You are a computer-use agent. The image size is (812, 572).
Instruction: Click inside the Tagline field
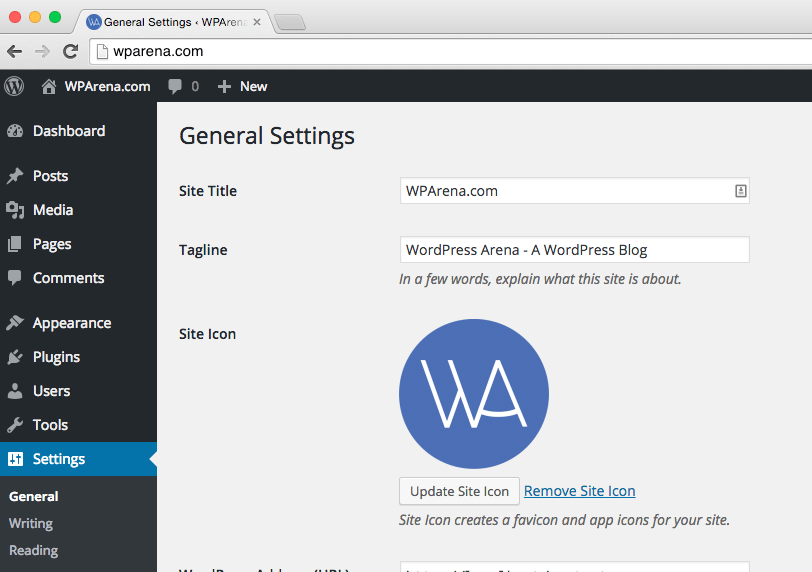[574, 250]
